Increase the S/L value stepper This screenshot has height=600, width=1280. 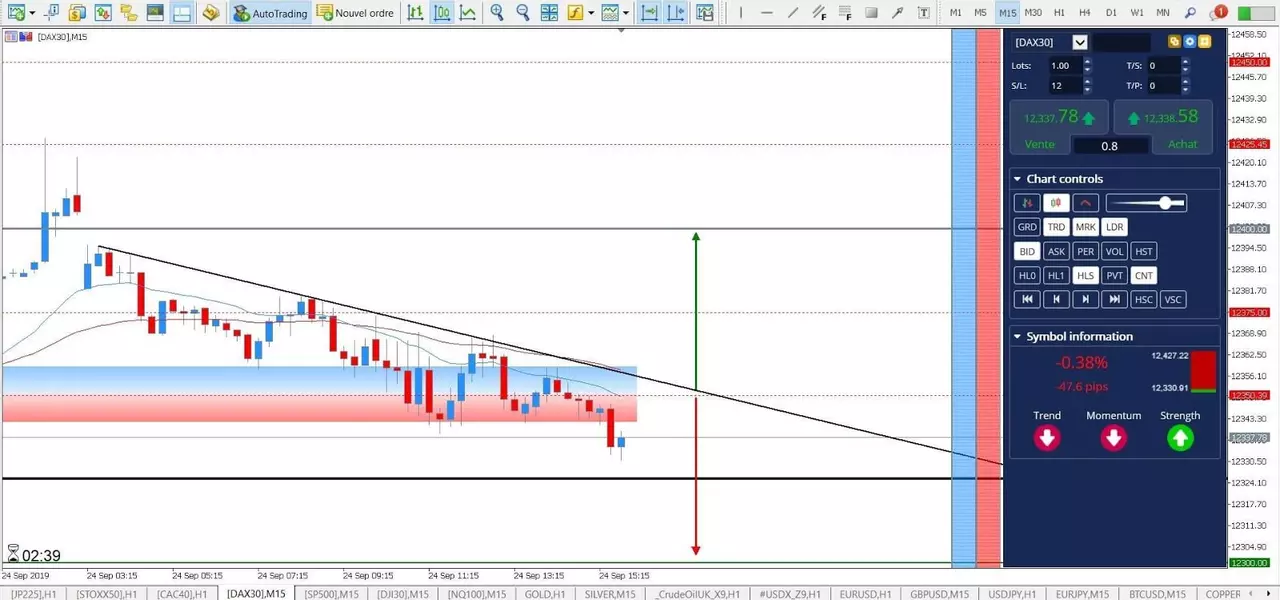[x=1087, y=82]
